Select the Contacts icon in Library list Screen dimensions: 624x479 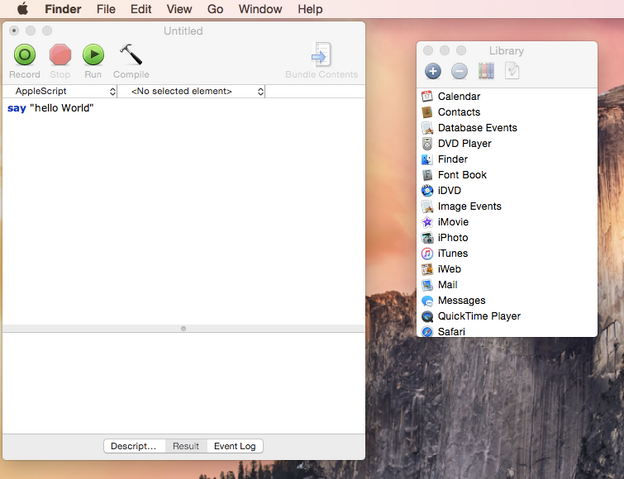coord(427,112)
